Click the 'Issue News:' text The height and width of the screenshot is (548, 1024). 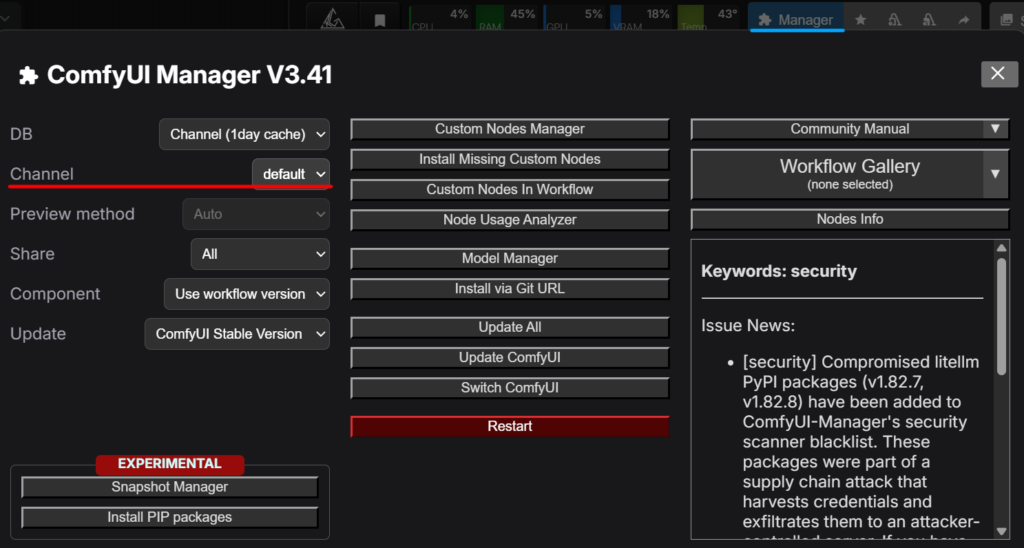[x=748, y=325]
